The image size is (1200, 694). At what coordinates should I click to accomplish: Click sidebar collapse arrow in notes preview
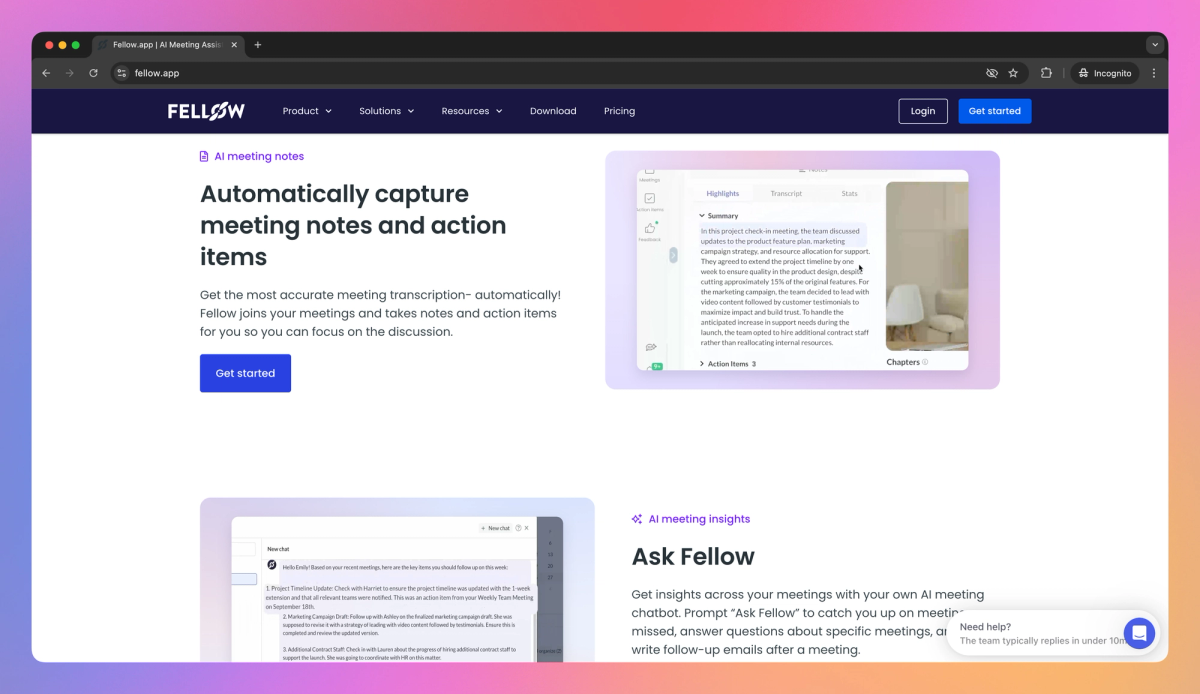pos(673,255)
